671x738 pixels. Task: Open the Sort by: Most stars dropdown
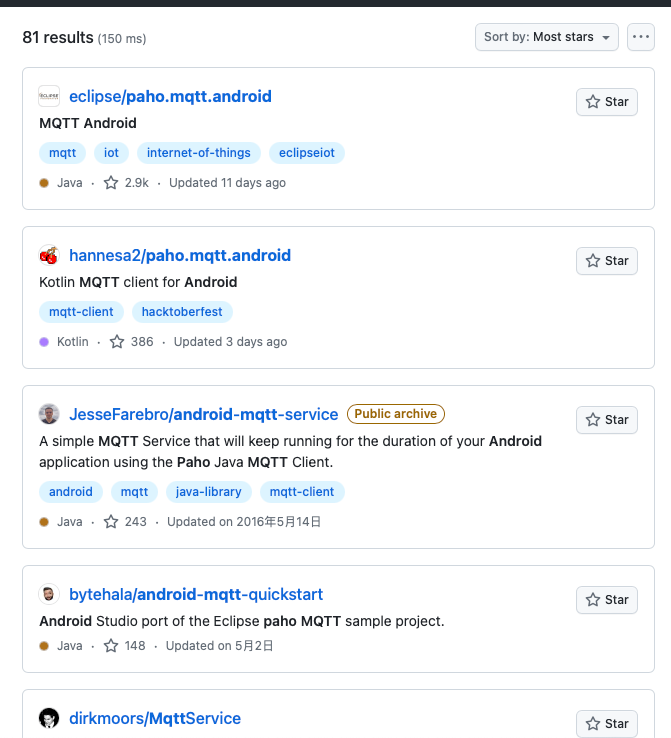click(547, 37)
